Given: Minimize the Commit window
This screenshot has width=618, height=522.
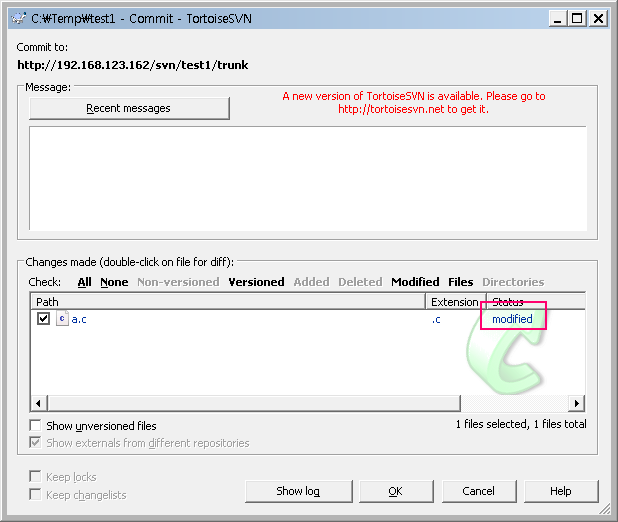Looking at the screenshot, I should pos(557,19).
